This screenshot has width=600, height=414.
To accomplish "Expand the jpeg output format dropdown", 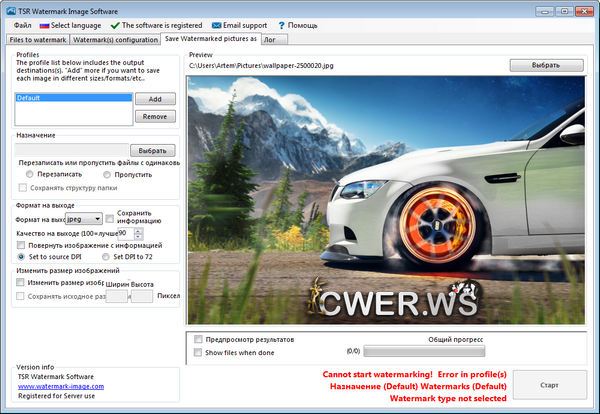I will [97, 218].
